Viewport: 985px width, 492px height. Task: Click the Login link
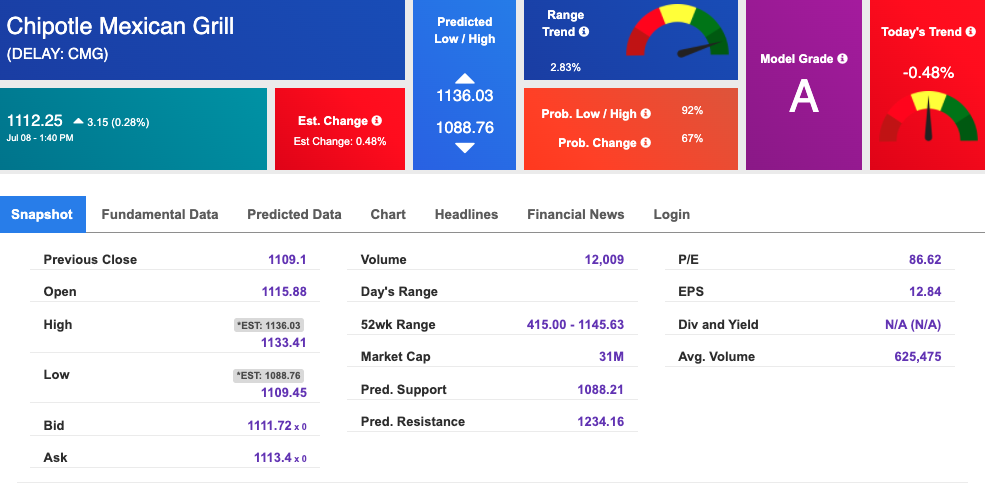(x=672, y=214)
